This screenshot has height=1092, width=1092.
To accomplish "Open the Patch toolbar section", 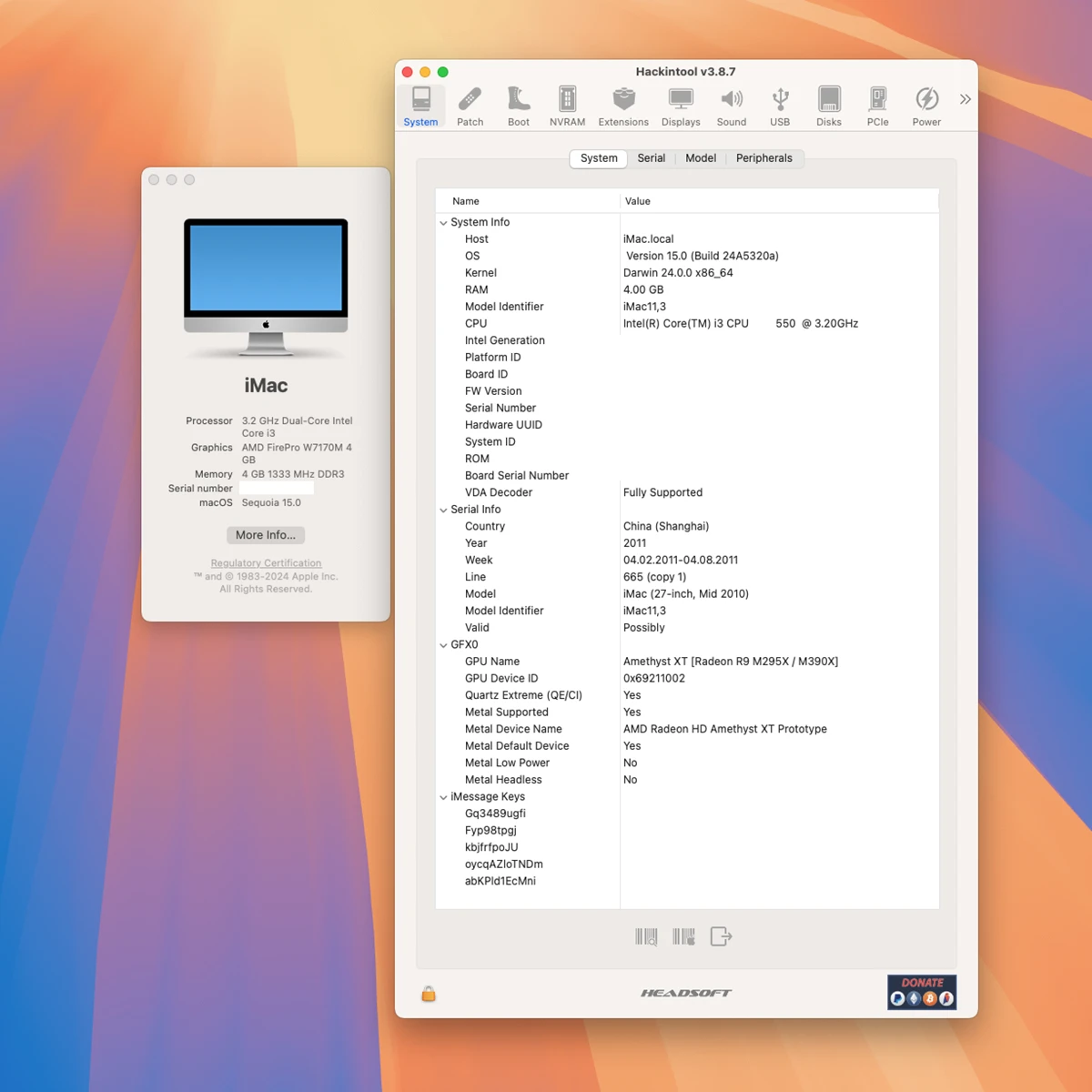I will pyautogui.click(x=470, y=106).
